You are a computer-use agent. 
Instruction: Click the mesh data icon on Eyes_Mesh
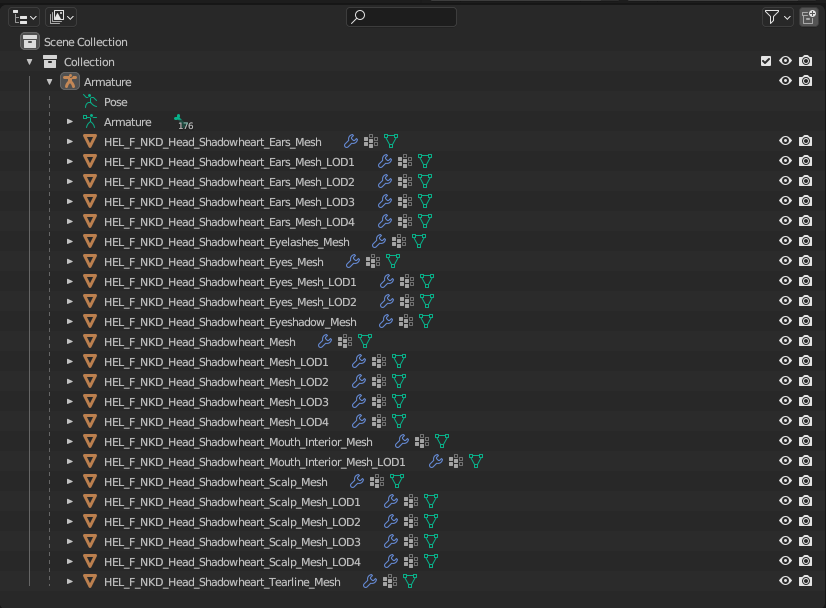tap(393, 261)
